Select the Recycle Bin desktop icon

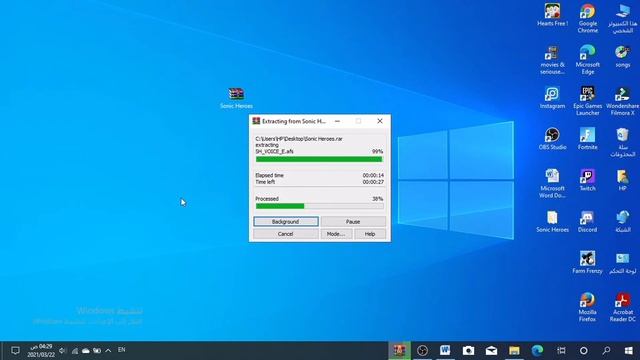(x=622, y=142)
